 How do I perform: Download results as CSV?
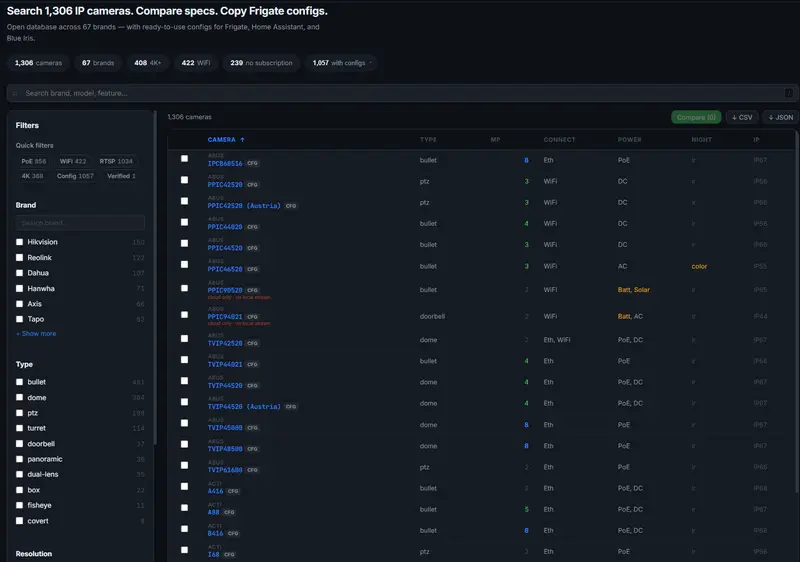tap(742, 117)
